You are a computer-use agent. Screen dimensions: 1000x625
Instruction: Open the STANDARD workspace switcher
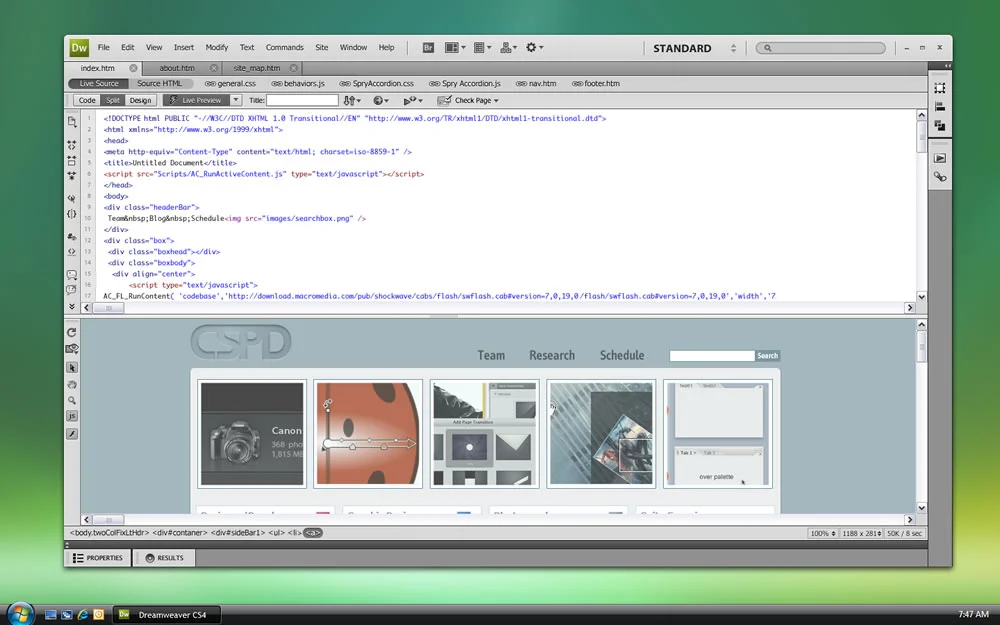point(695,48)
